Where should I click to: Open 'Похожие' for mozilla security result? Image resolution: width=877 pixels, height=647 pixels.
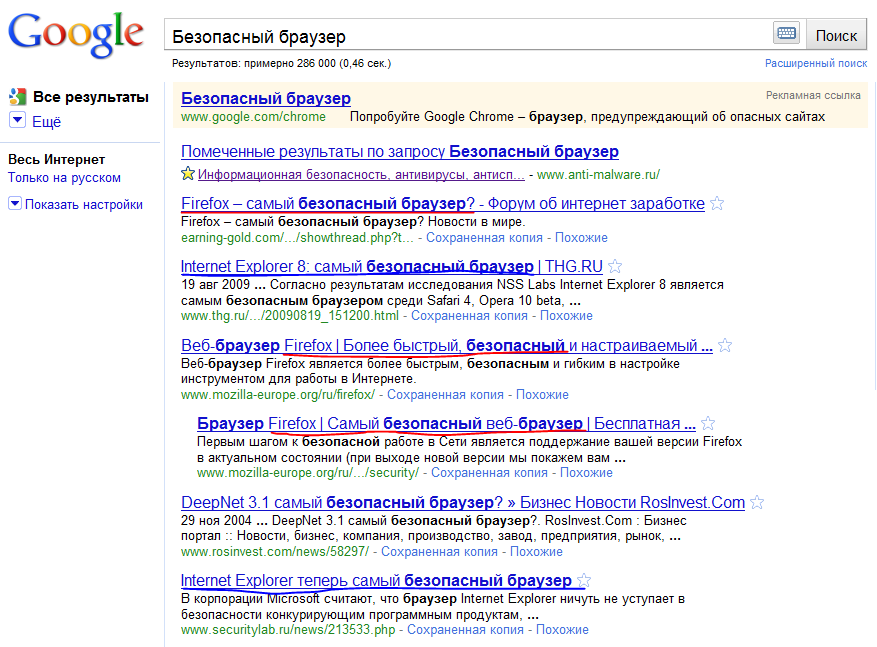(x=586, y=473)
